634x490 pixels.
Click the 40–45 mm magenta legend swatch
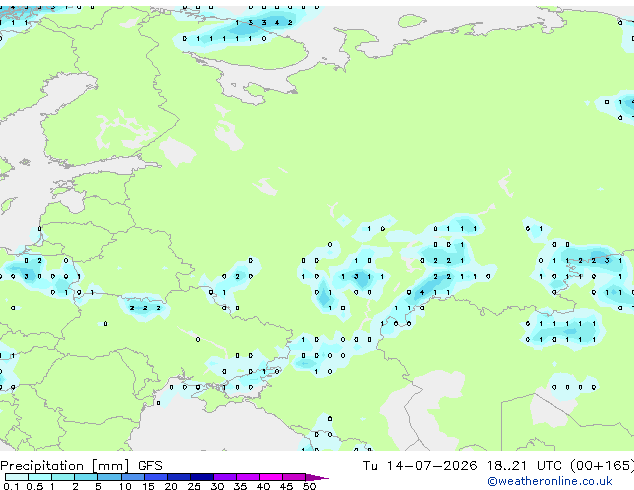[271, 477]
